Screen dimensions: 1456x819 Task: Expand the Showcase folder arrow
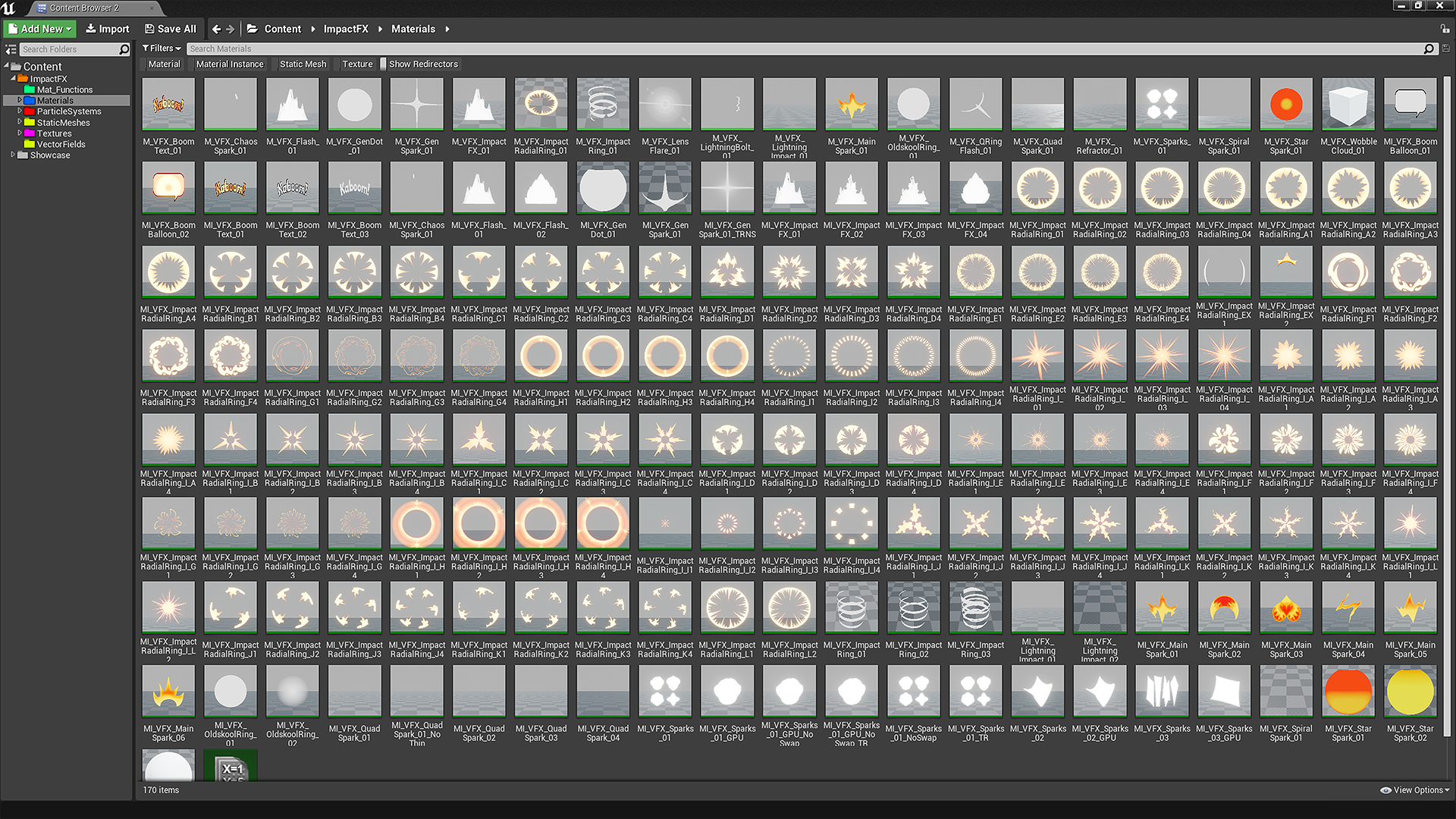point(13,155)
